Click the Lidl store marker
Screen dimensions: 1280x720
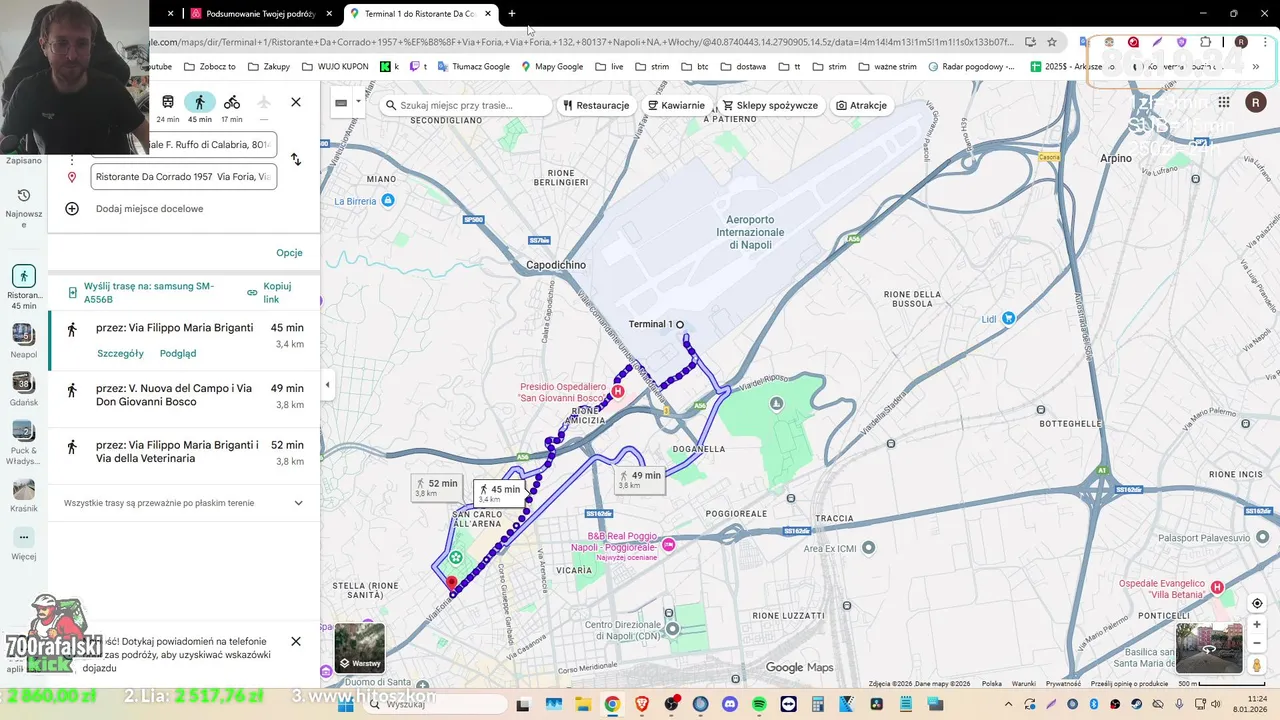coord(1008,318)
